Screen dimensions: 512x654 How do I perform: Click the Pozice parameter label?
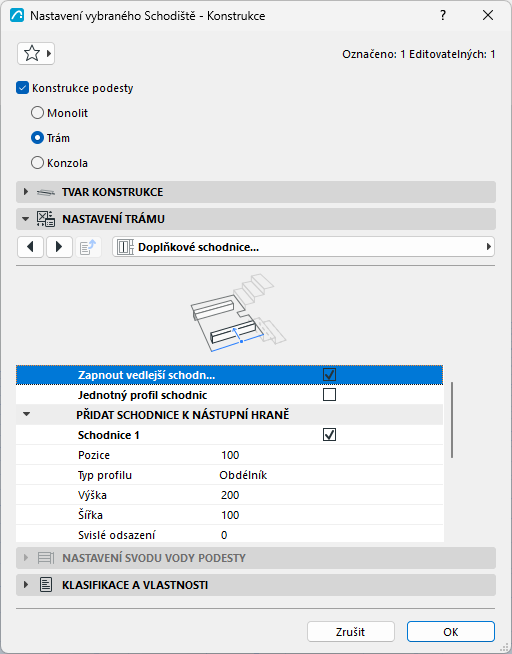94,455
